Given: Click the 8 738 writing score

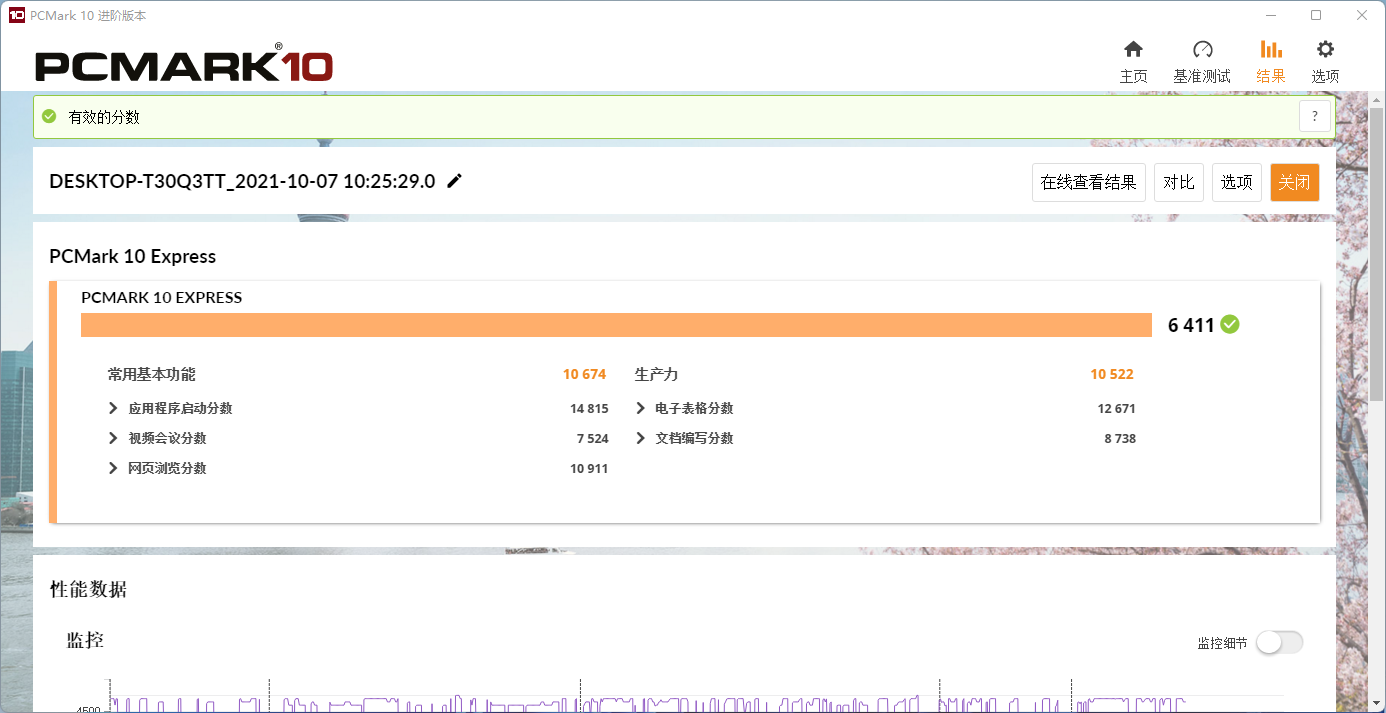Looking at the screenshot, I should click(x=1120, y=438).
